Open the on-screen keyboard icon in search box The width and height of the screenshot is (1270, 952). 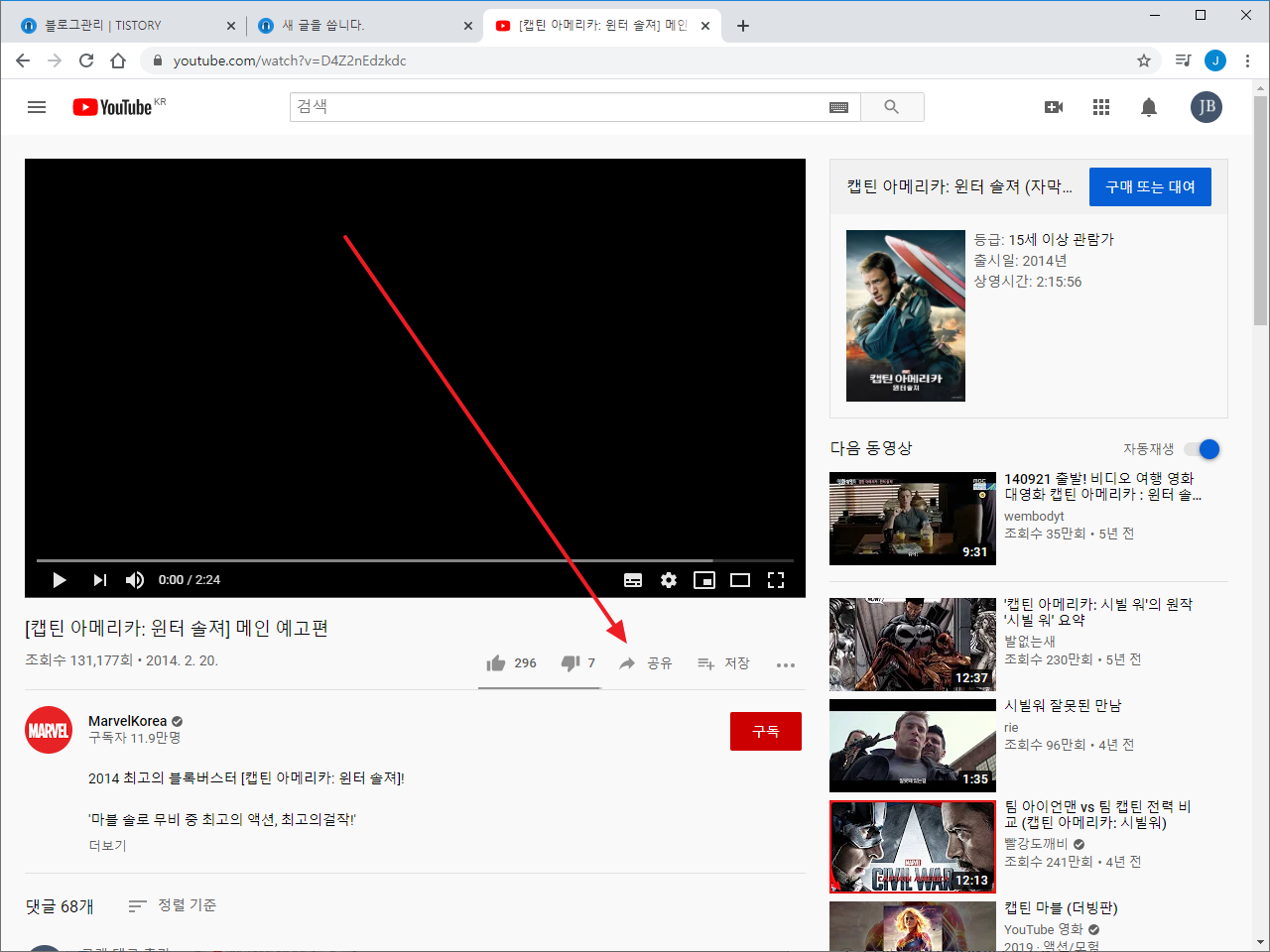point(838,107)
